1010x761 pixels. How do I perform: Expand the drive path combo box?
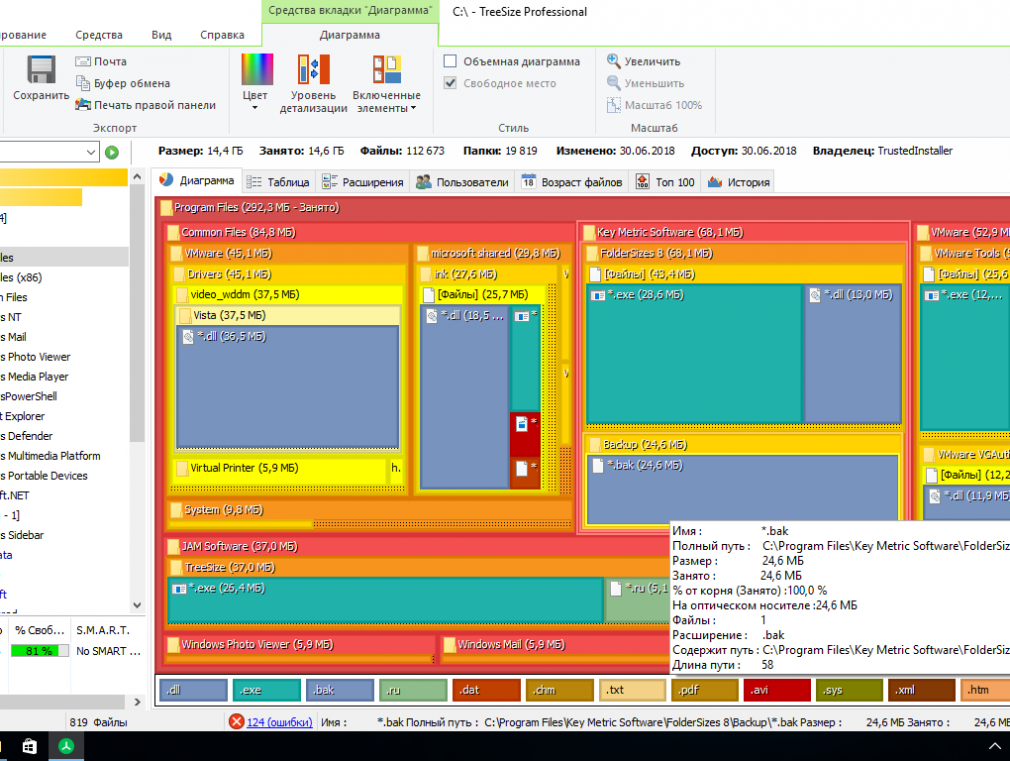[x=90, y=152]
